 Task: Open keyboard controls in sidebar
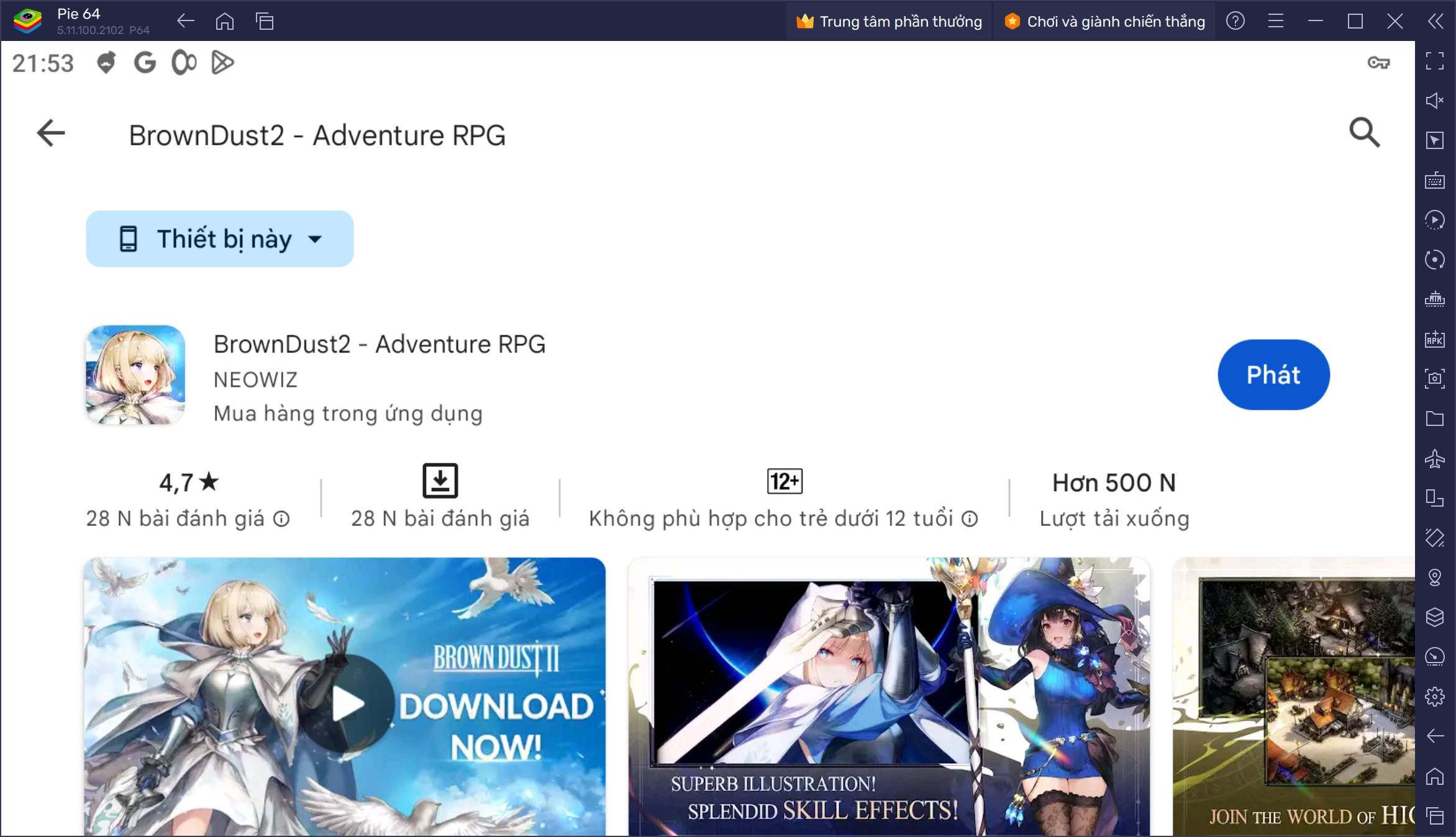pyautogui.click(x=1435, y=180)
